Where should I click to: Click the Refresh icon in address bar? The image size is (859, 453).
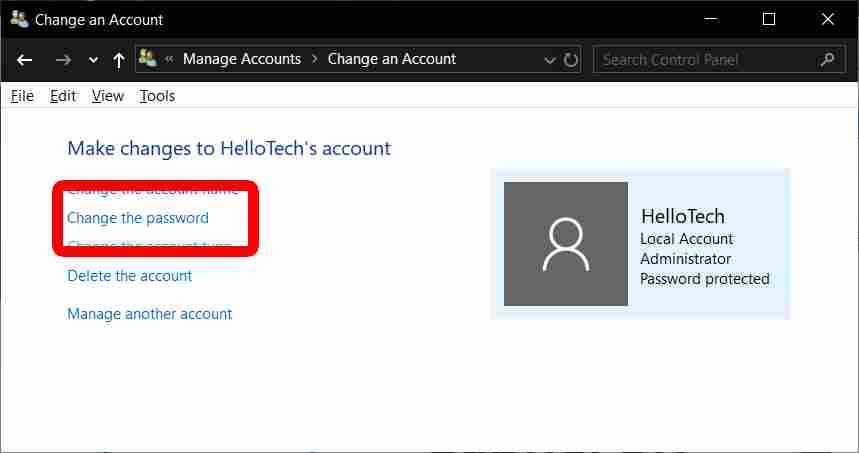(571, 60)
